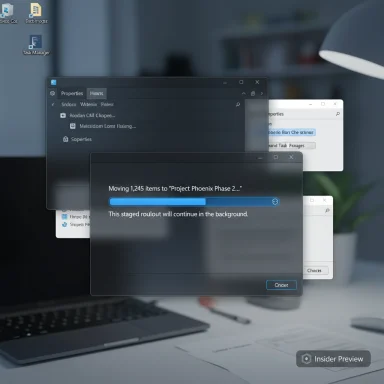Image resolution: width=384 pixels, height=384 pixels.
Task: Click the gray "Task" button in white Properties window
Action: 291,145
